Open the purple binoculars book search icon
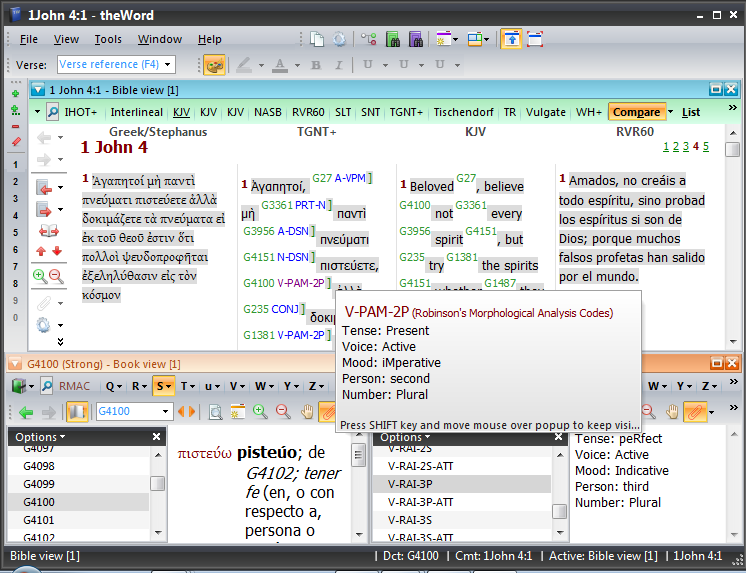The image size is (746, 573). point(415,39)
